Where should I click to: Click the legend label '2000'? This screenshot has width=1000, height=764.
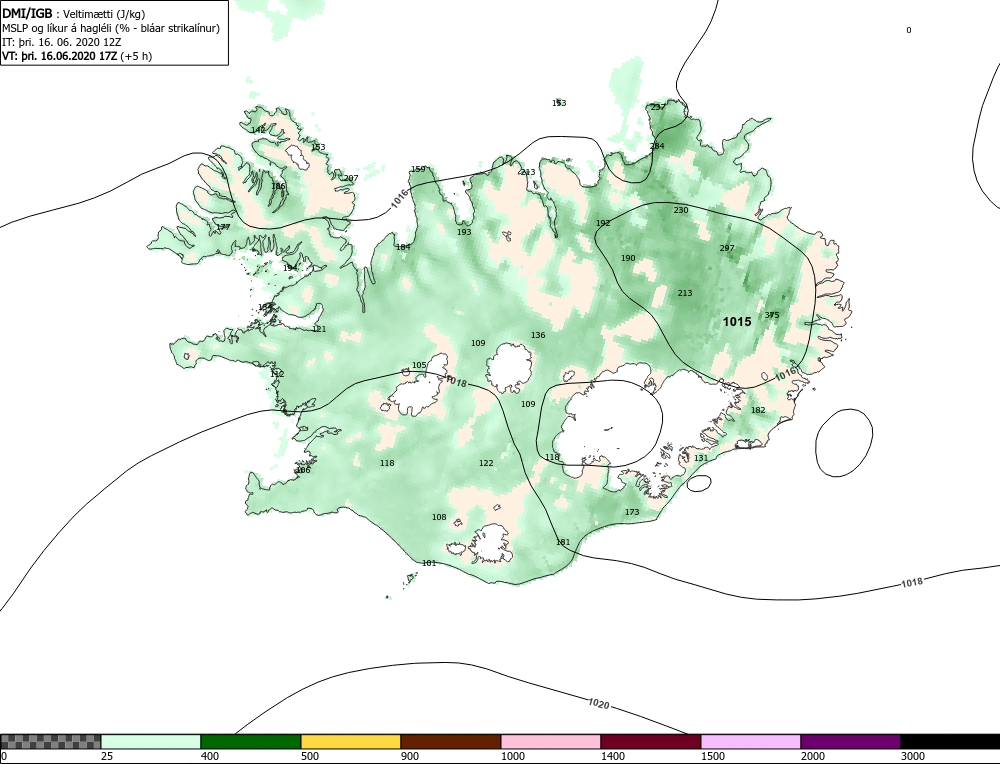tap(812, 756)
